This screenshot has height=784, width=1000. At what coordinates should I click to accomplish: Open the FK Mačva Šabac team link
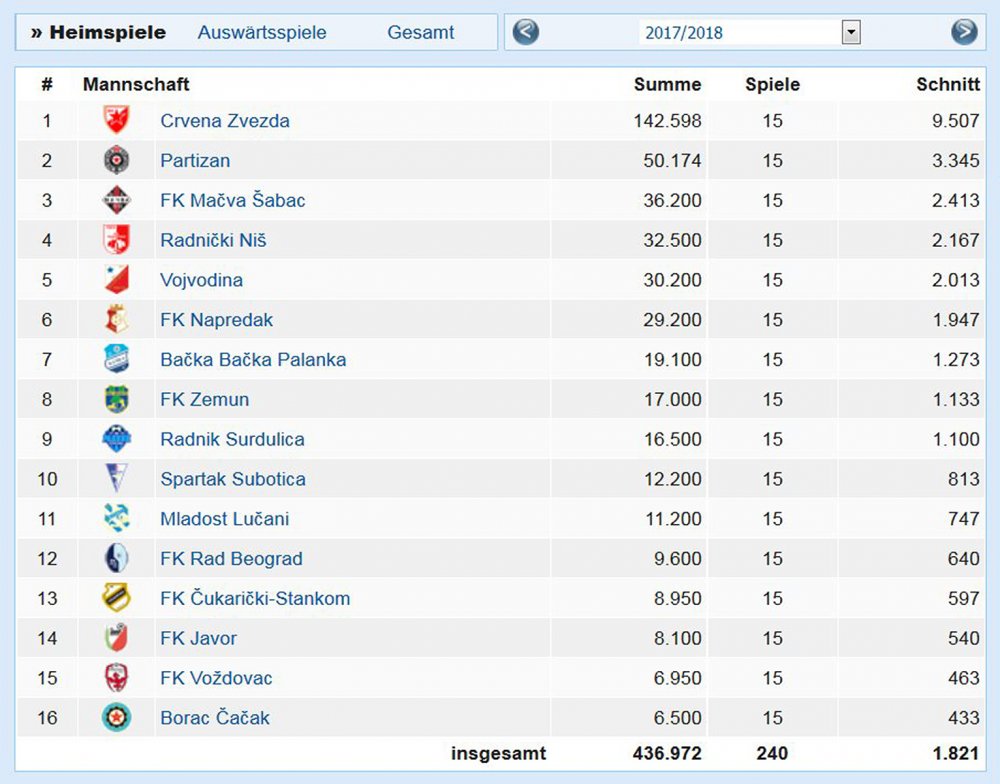(x=233, y=200)
